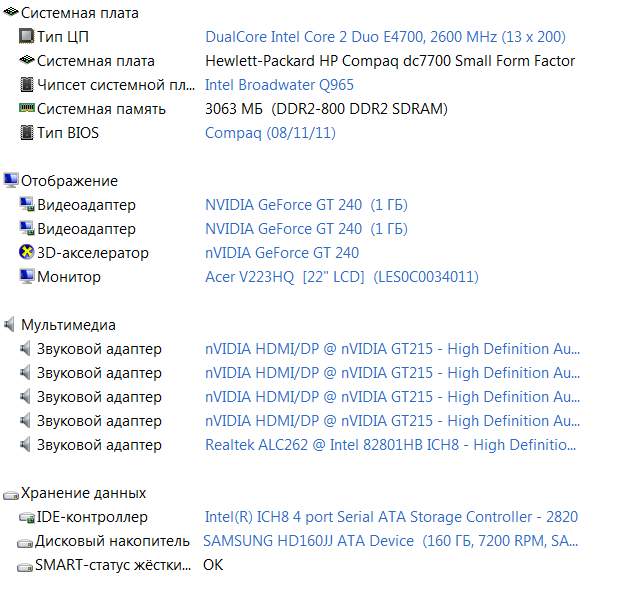Click the SMART-статус hard disk icon
618x603 pixels.
pos(27,565)
